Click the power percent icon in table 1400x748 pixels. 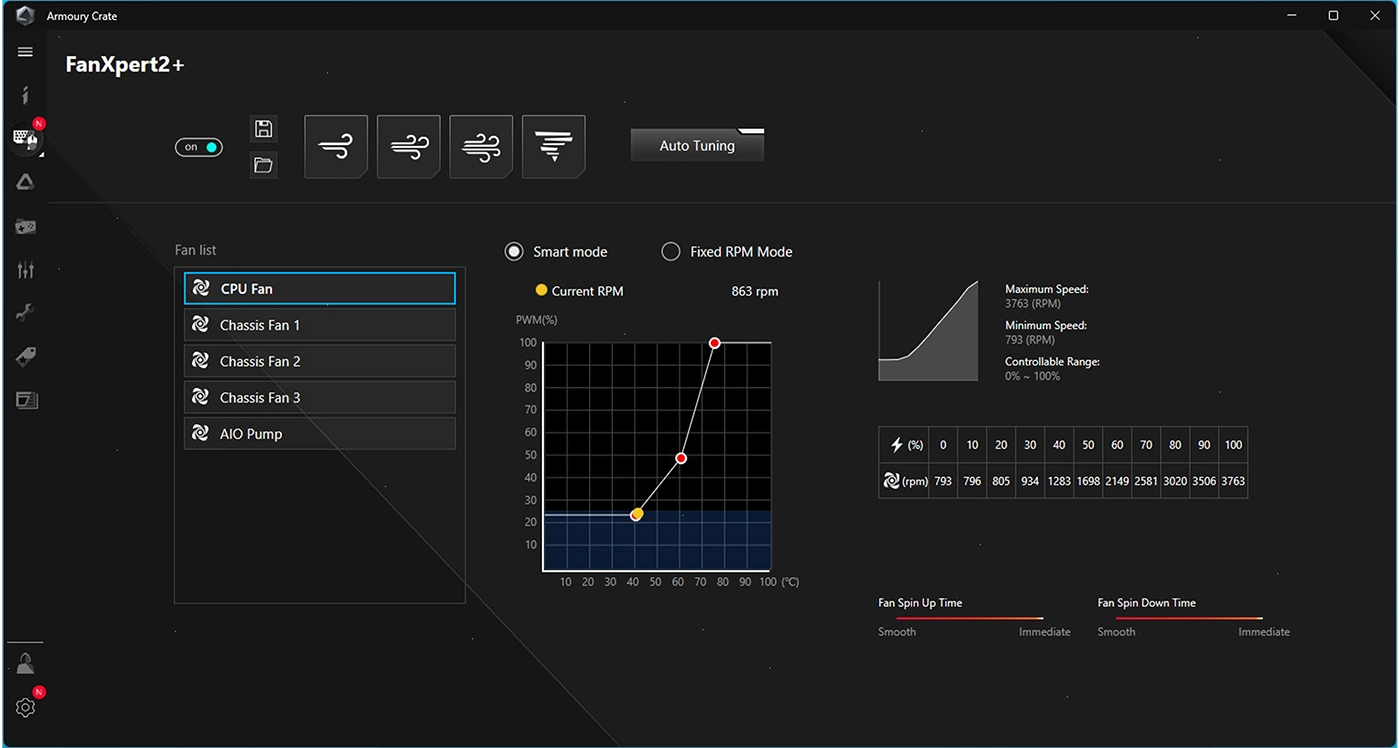[897, 445]
